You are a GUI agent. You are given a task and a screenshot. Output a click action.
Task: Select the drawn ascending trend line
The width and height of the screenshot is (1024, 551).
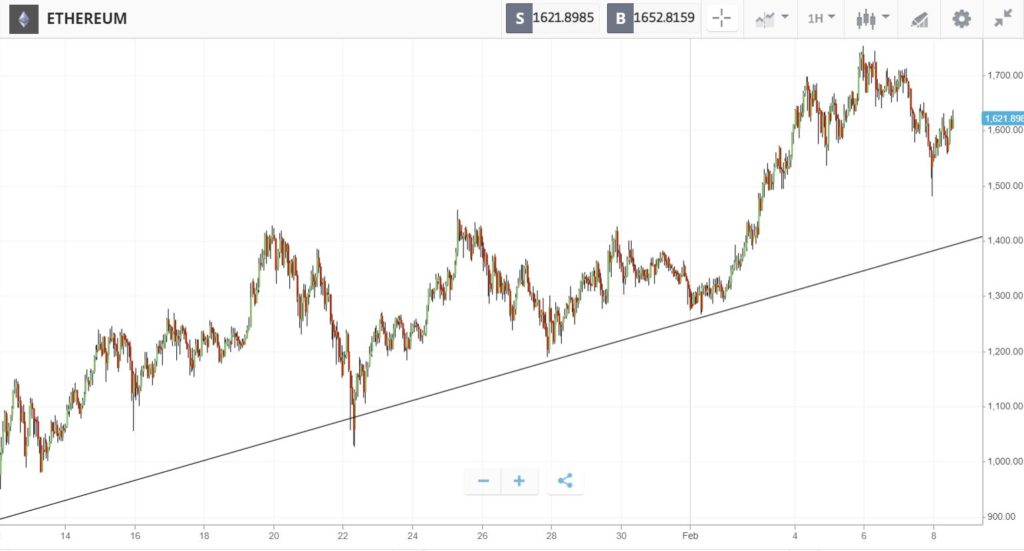pyautogui.click(x=491, y=379)
